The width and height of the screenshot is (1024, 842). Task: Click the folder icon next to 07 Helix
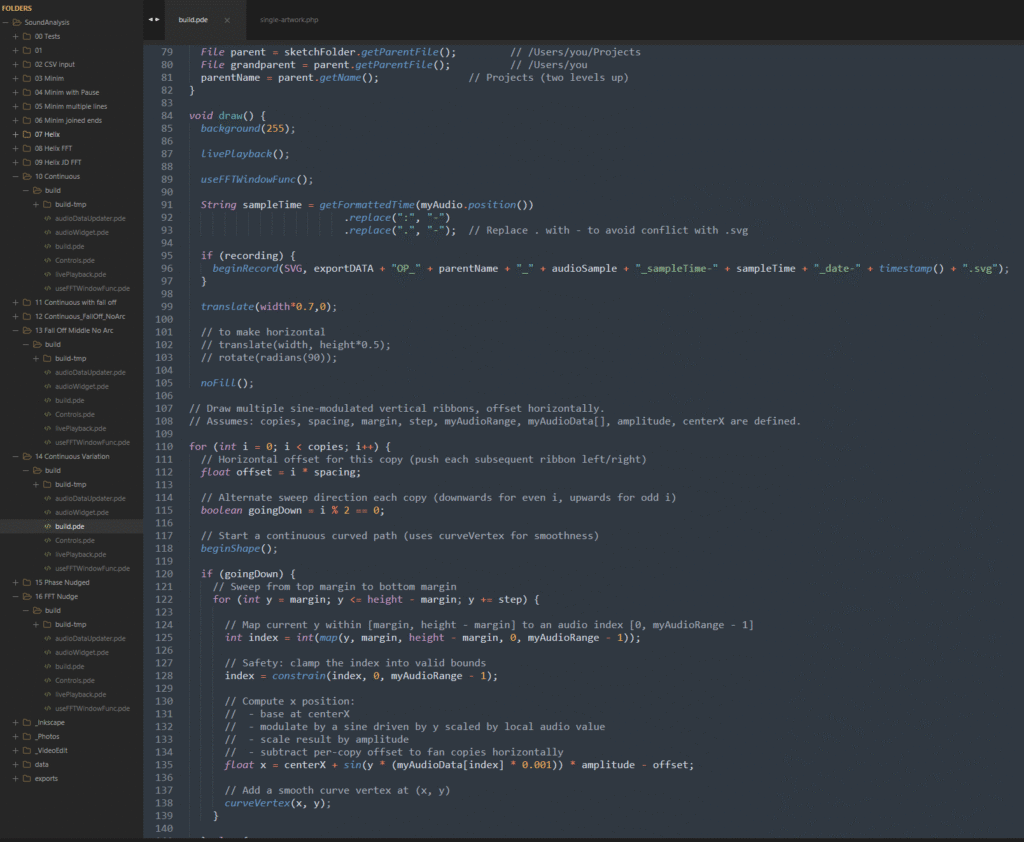[27, 134]
